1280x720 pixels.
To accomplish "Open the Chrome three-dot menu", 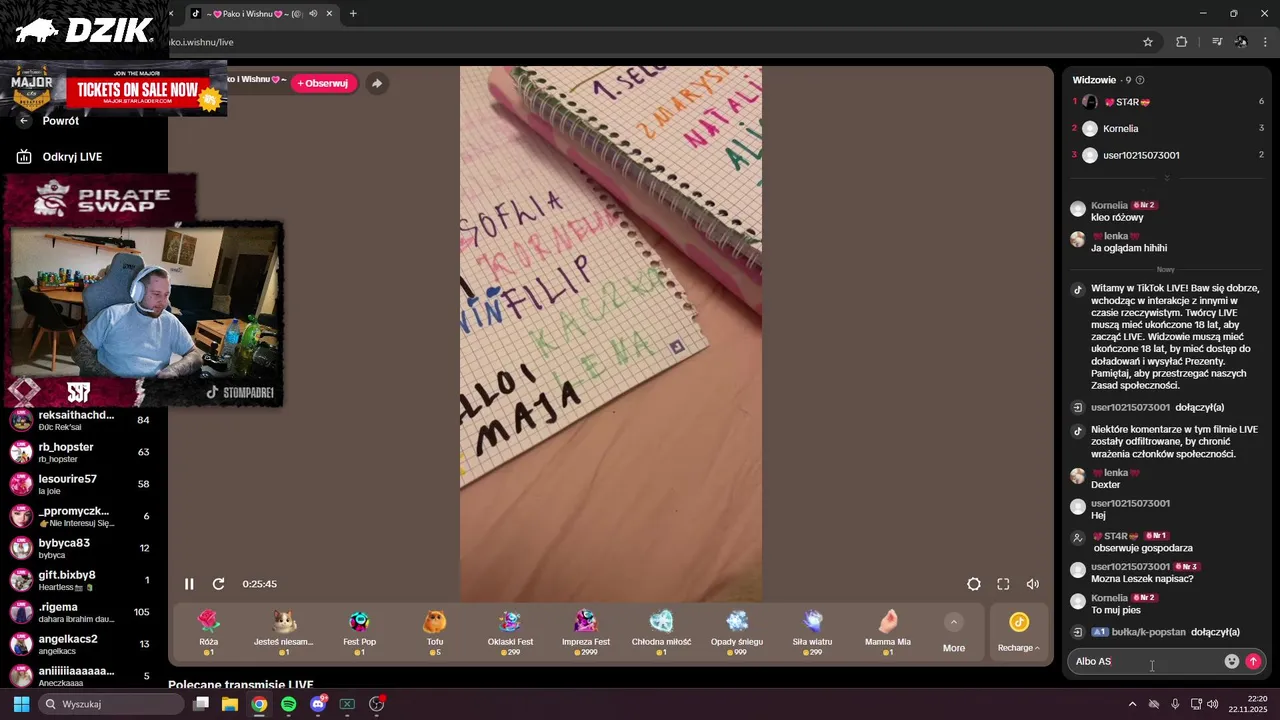I will (1266, 42).
